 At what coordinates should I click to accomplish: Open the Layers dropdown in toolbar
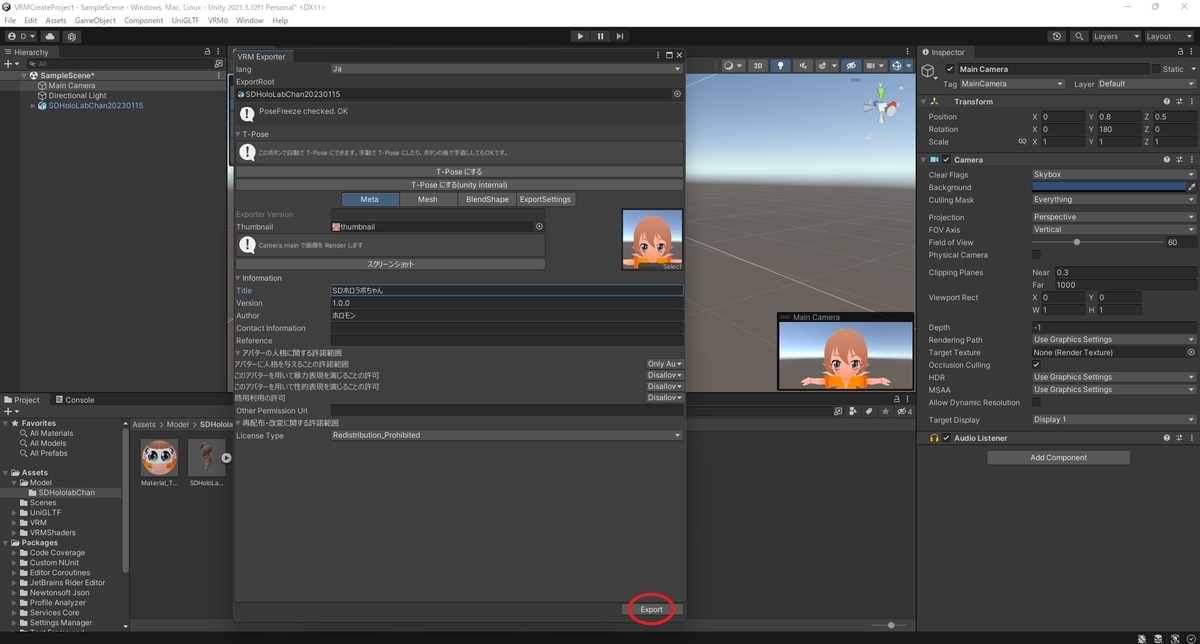1115,36
